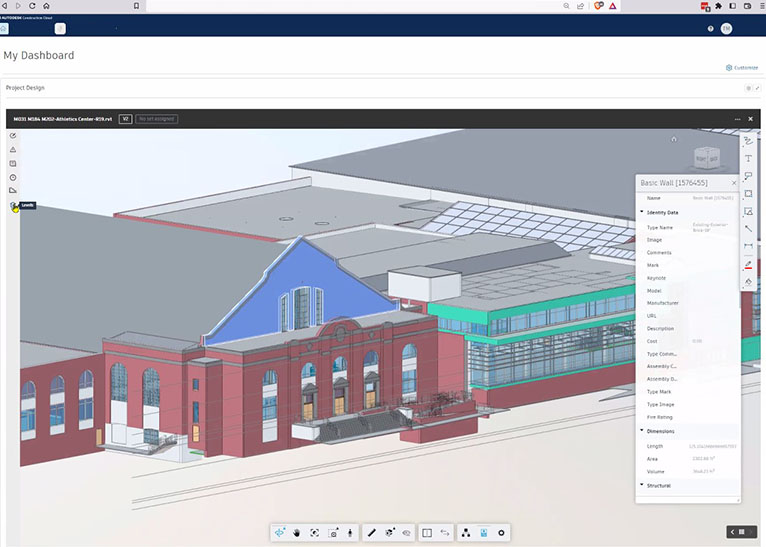Viewport: 766px width, 547px height.
Task: Select the Pan hand tool
Action: 297,533
